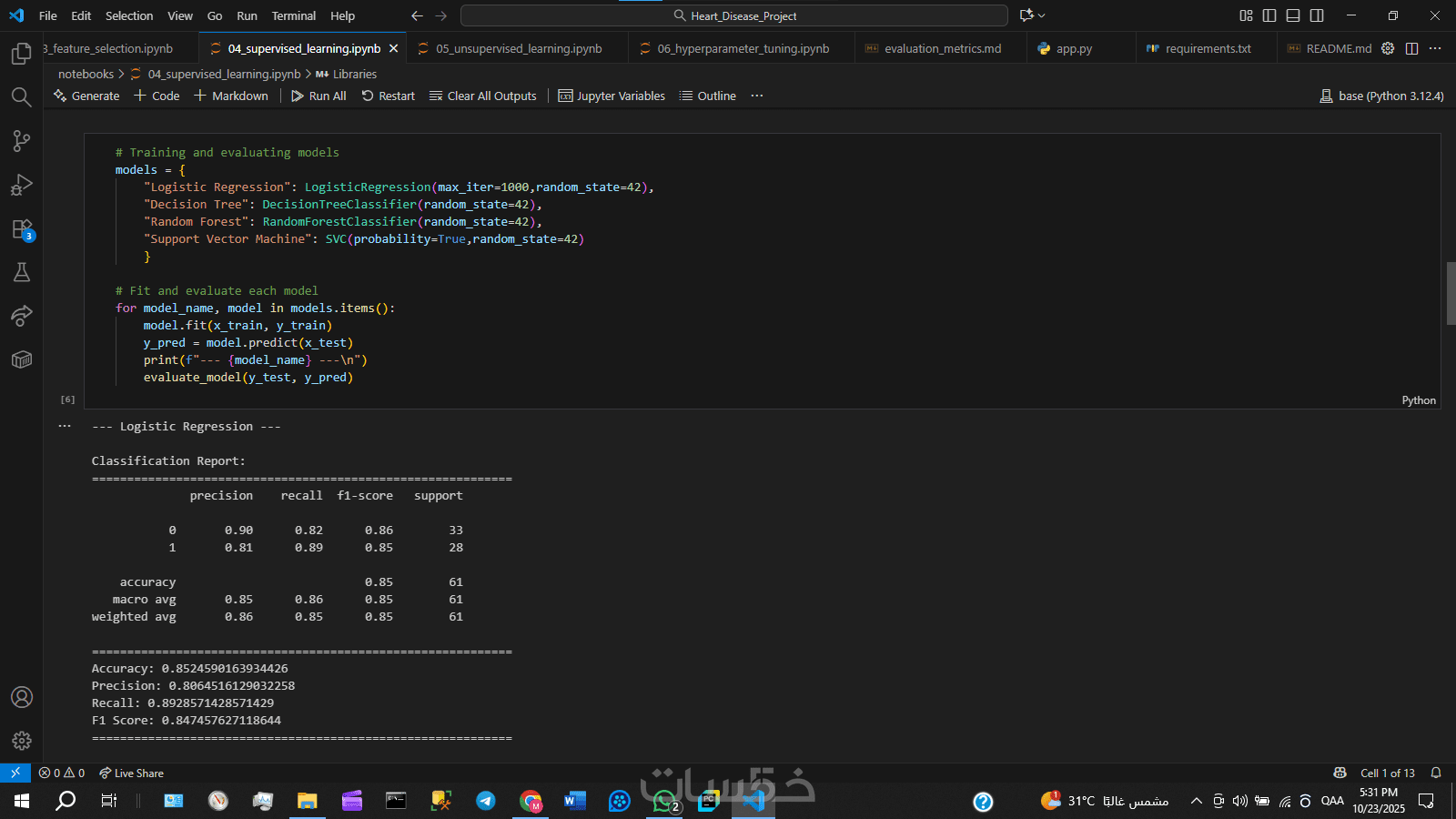Switch to the 06_hyperparameter_tuning.ipynb tab
This screenshot has height=819, width=1456.
coord(743,48)
